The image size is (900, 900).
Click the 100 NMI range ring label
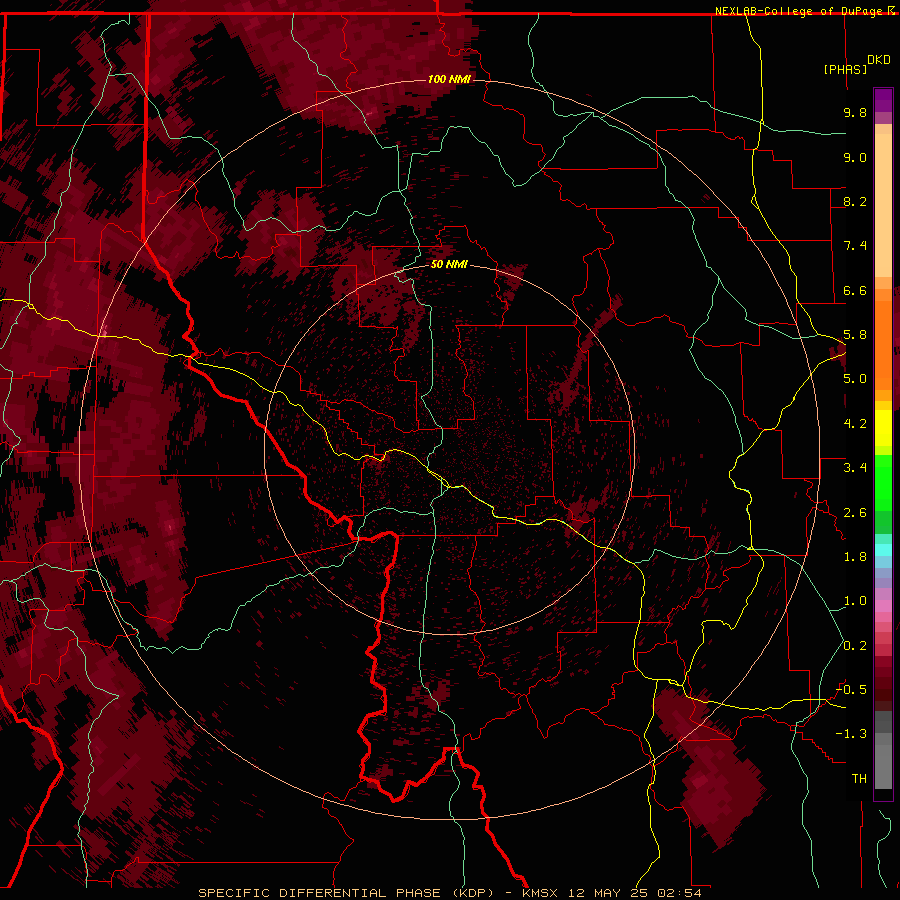pyautogui.click(x=449, y=79)
